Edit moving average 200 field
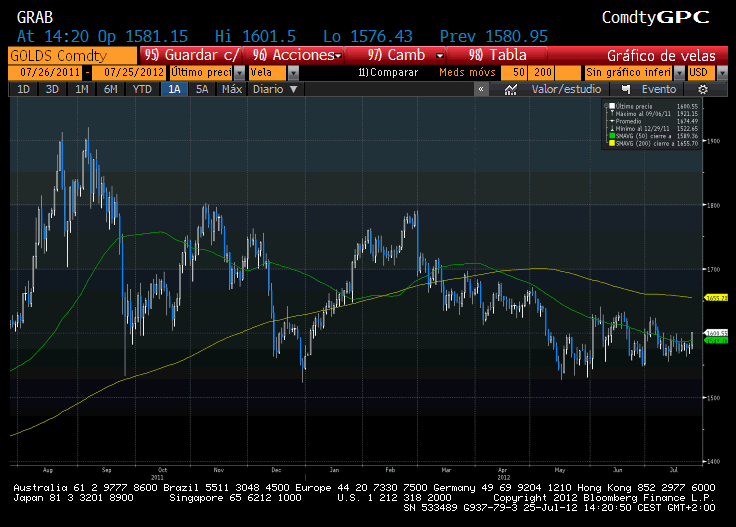 pos(541,73)
